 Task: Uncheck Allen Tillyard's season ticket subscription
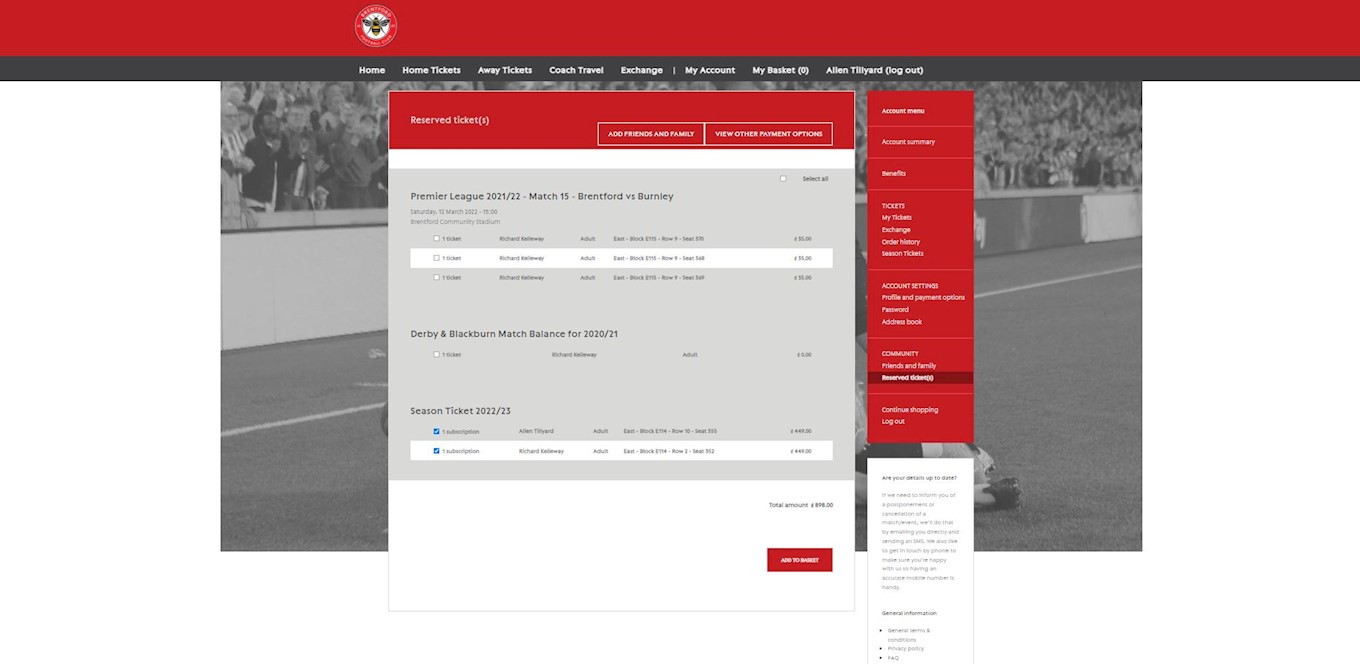[x=436, y=431]
